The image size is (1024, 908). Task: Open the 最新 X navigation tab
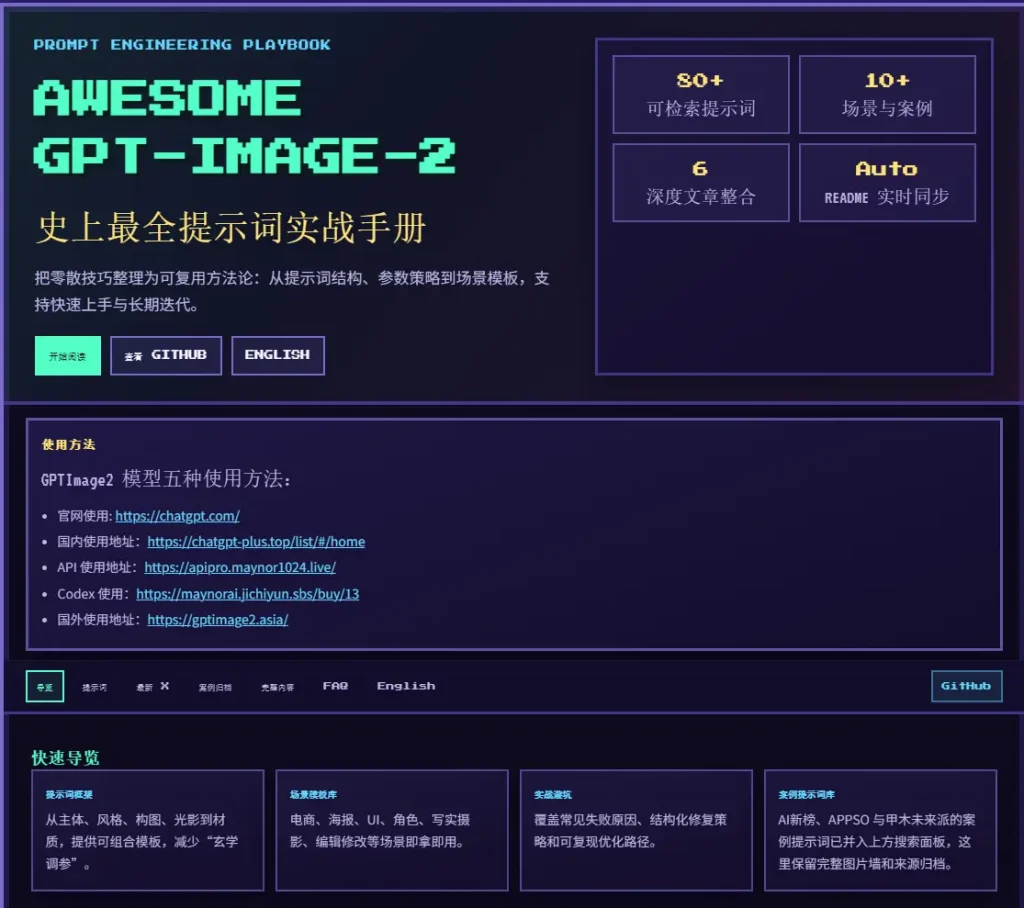click(x=152, y=687)
